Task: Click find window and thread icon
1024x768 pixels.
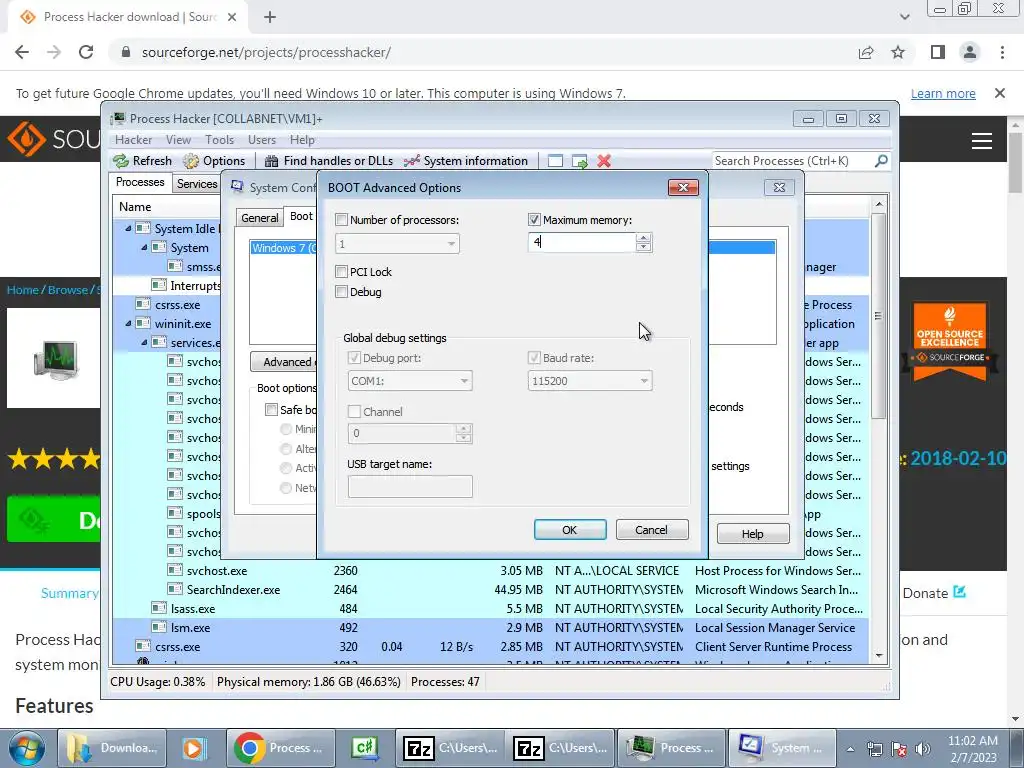Action: [x=580, y=161]
